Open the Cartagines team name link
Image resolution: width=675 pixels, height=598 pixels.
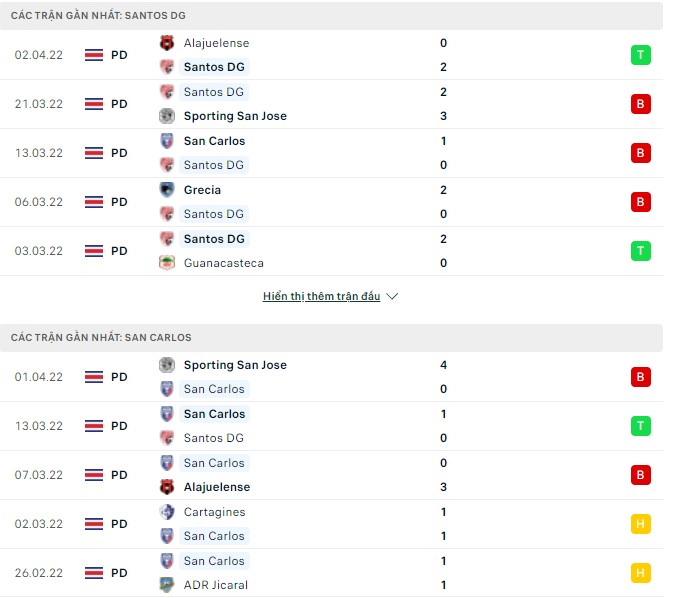[x=214, y=512]
